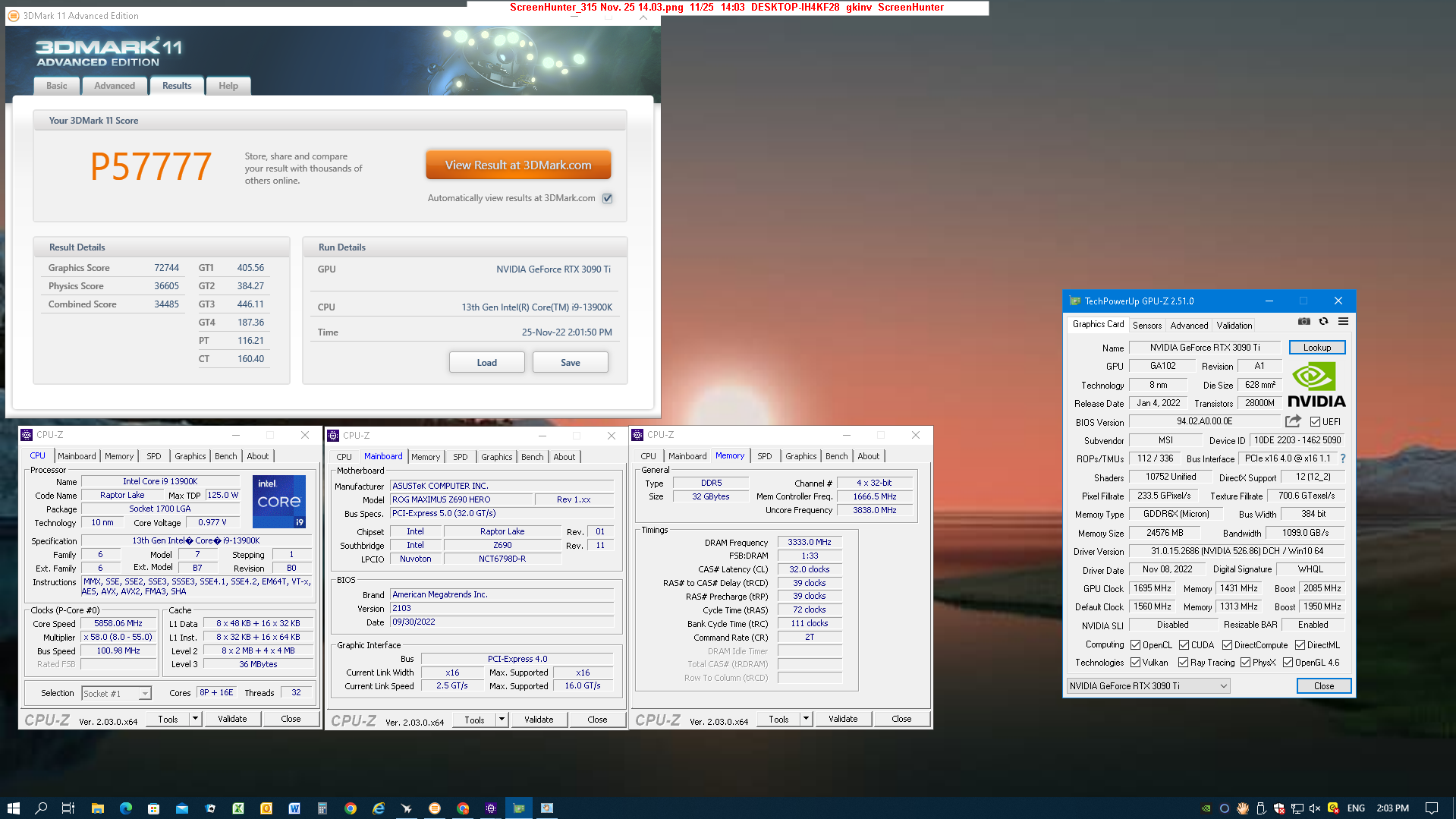Click Lookup button in GPU-Z
This screenshot has height=819, width=1456.
click(1317, 348)
